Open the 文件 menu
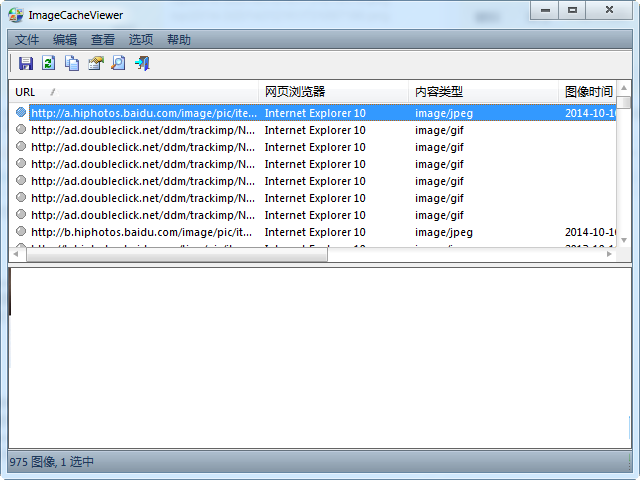 point(27,40)
